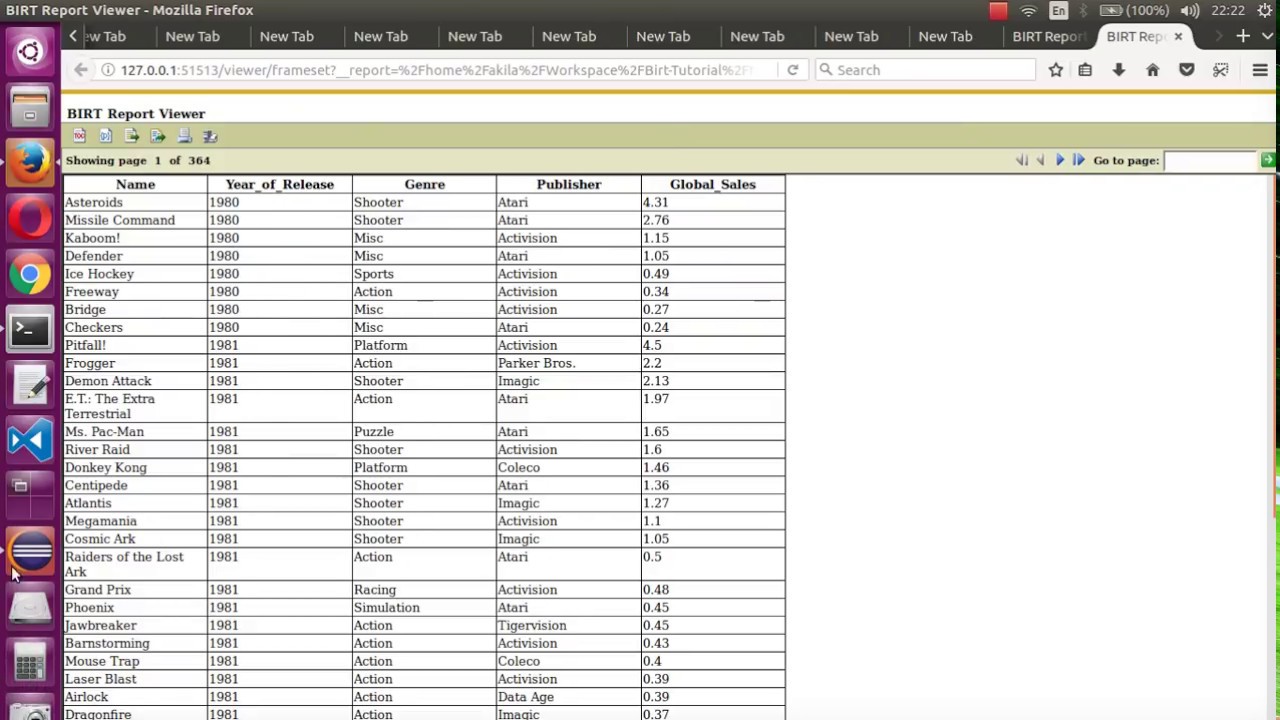Close the active BIRT Report tab

point(1178,36)
